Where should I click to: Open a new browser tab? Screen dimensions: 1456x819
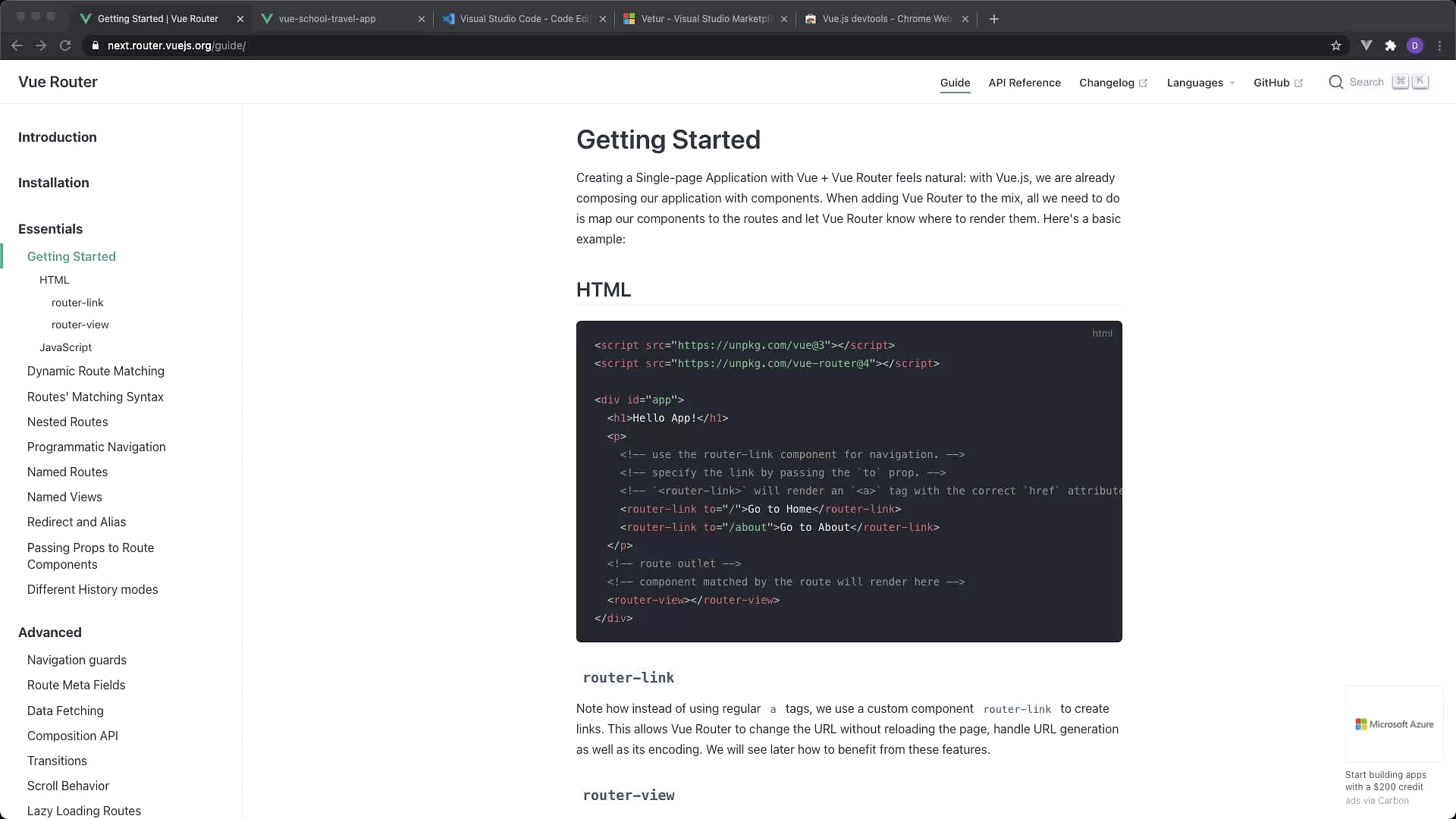pyautogui.click(x=994, y=19)
